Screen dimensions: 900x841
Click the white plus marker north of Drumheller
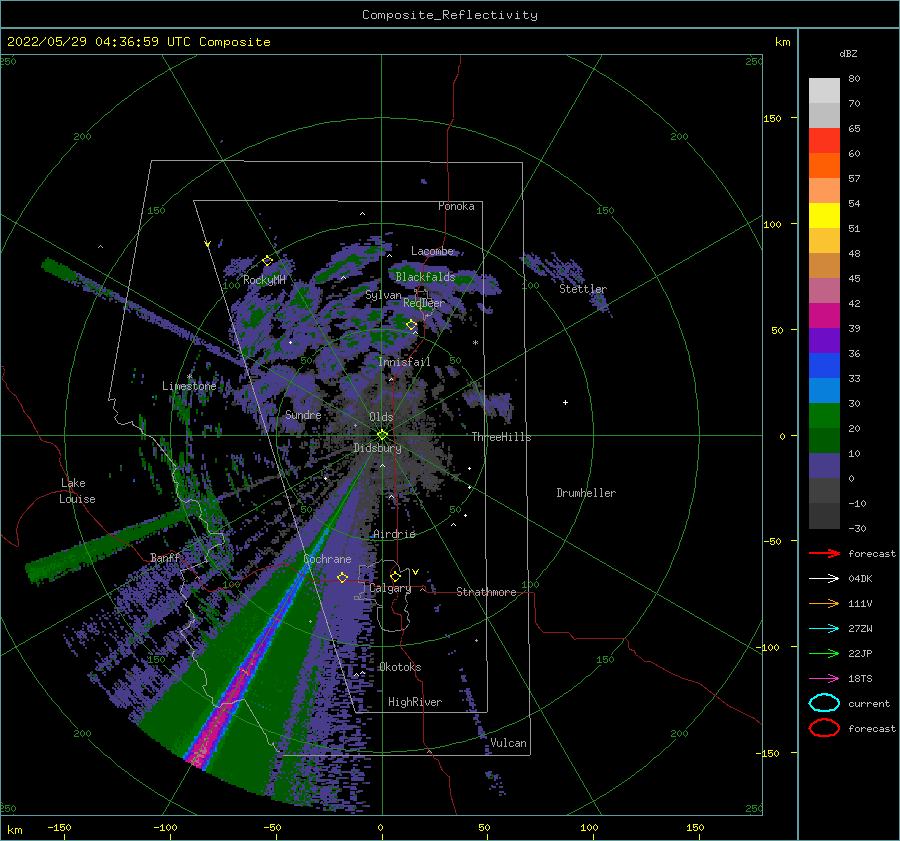click(565, 402)
